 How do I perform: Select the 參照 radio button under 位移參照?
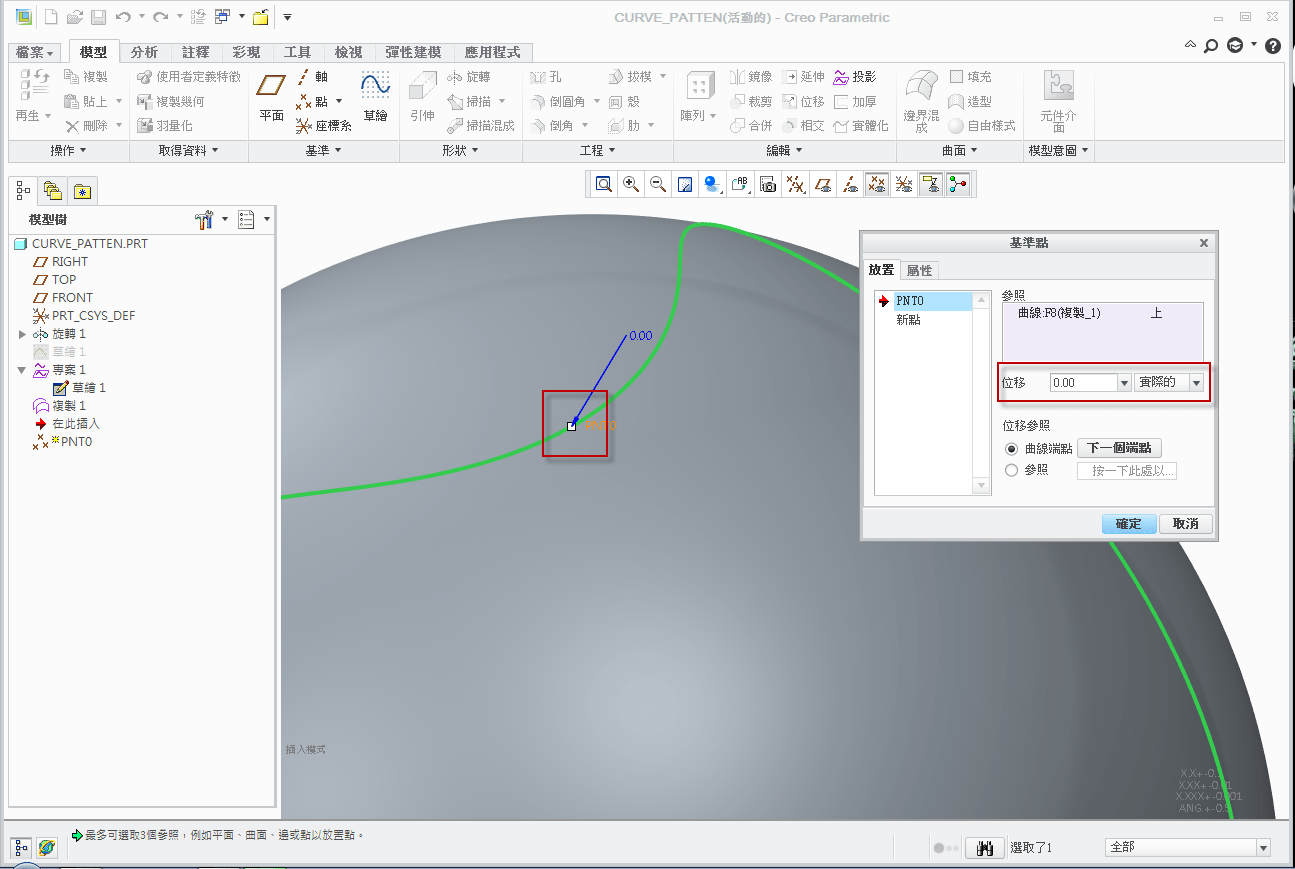1011,470
